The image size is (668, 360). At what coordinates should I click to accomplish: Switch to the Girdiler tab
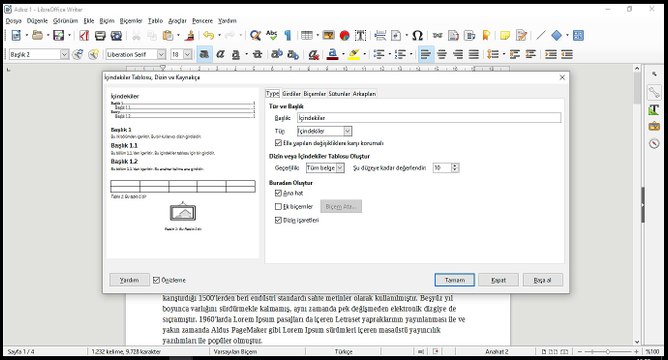coord(291,94)
